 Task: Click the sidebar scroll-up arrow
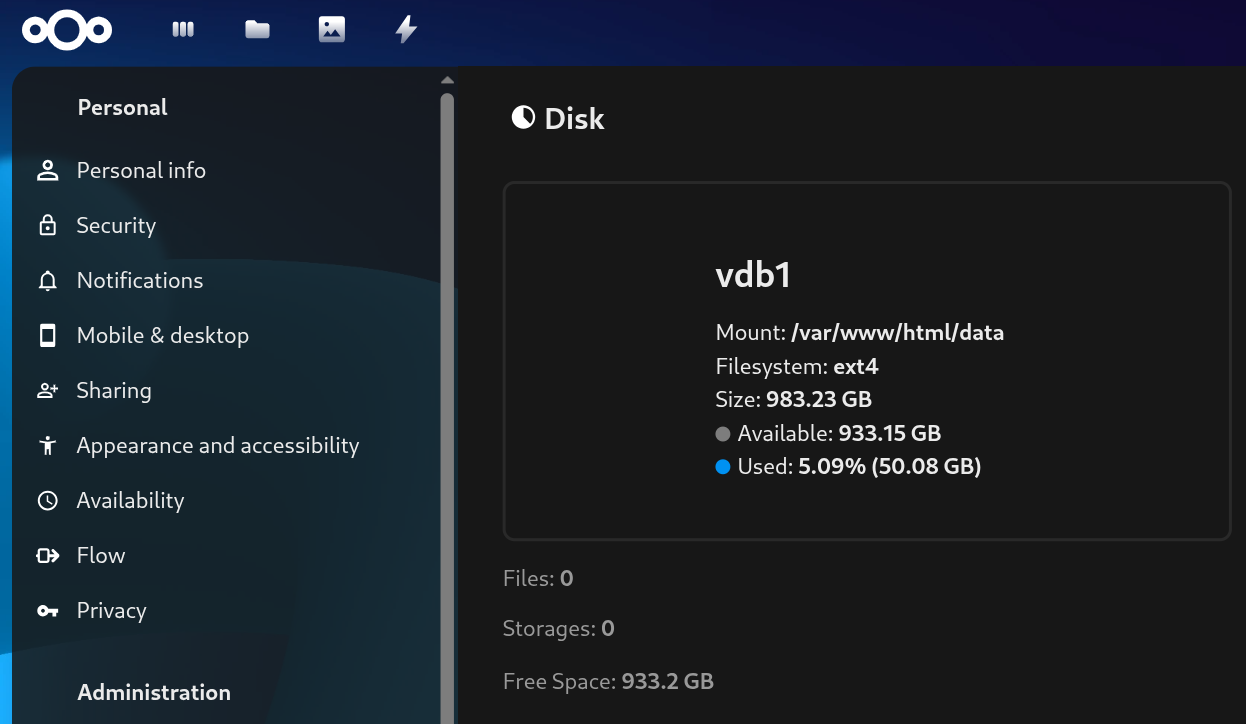pyautogui.click(x=447, y=80)
